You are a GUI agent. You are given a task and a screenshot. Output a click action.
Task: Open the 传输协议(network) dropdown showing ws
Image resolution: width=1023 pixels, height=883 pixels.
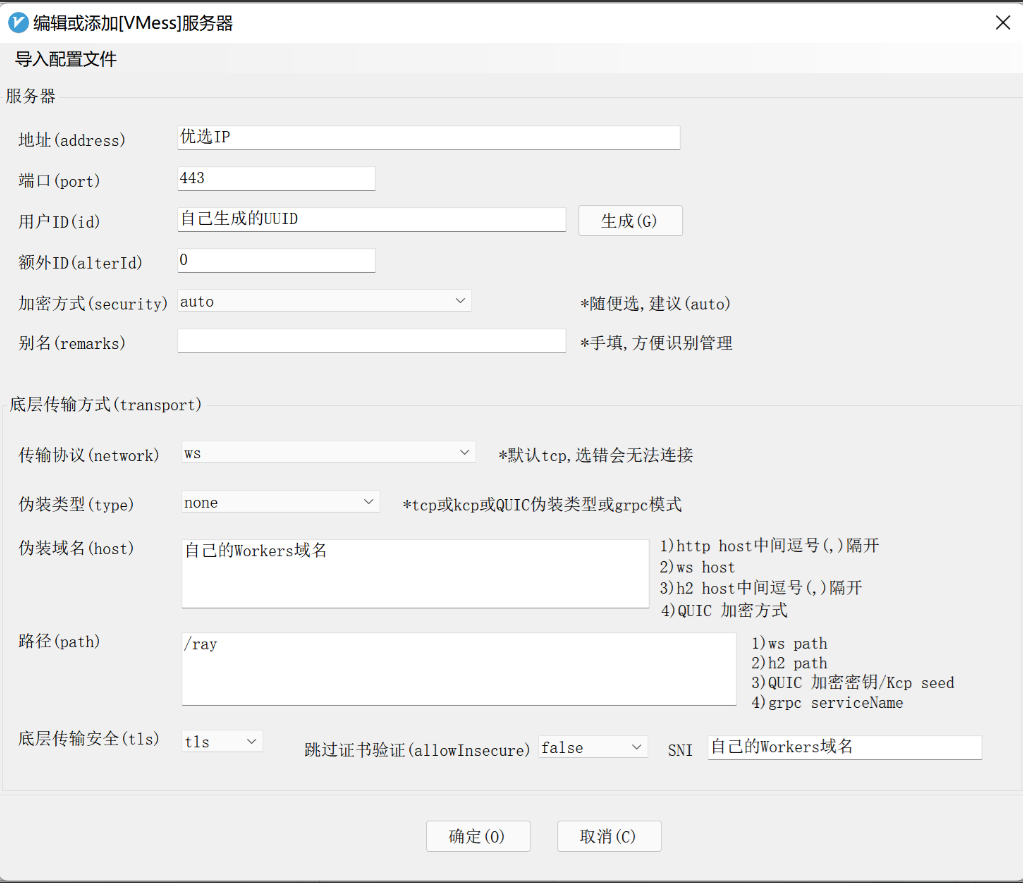[x=328, y=453]
